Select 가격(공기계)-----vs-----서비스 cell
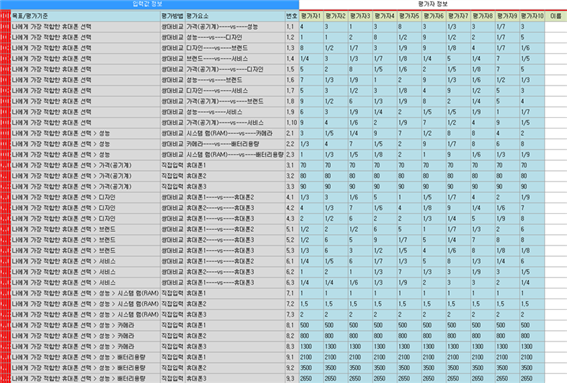567x383 pixels. coord(235,123)
